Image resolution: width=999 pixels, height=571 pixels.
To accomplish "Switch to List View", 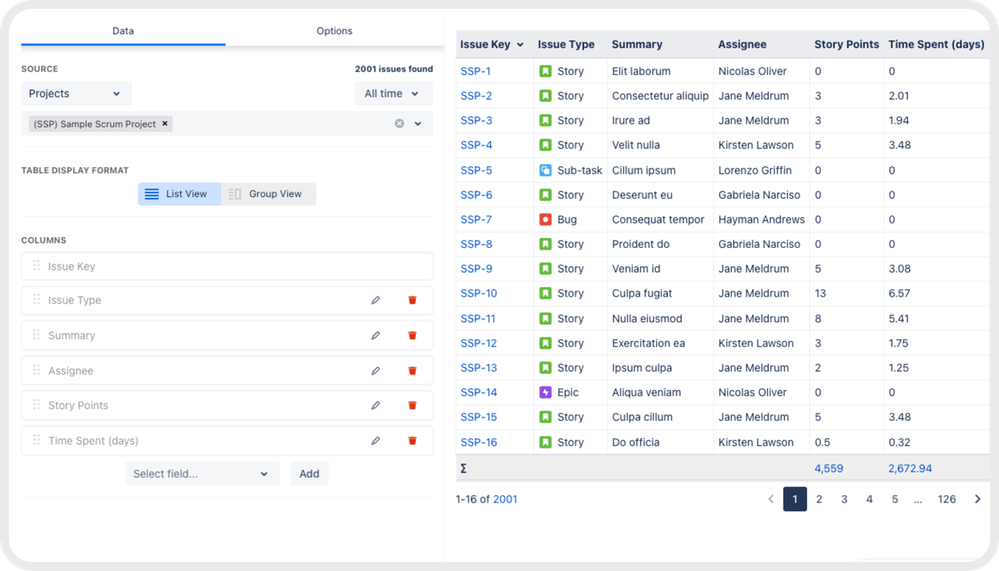I will click(179, 194).
